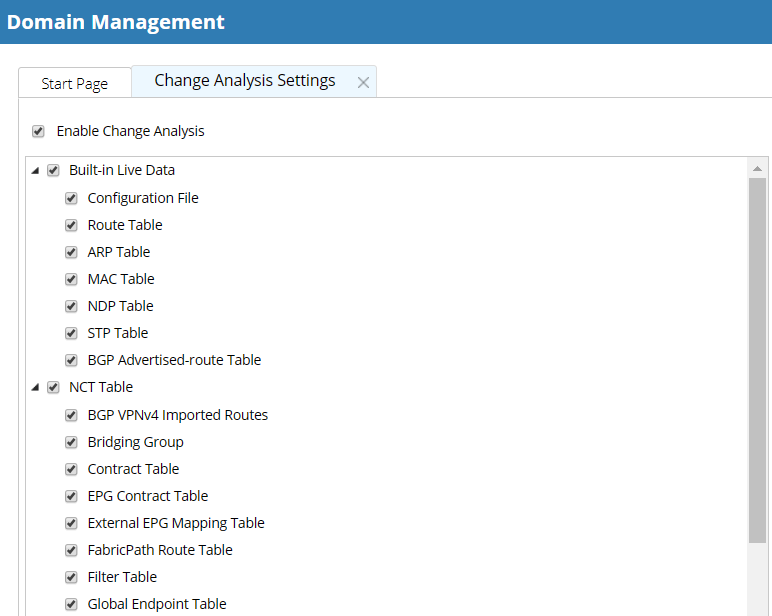
Task: Toggle the Built-in Live Data checkbox
Action: 53,170
